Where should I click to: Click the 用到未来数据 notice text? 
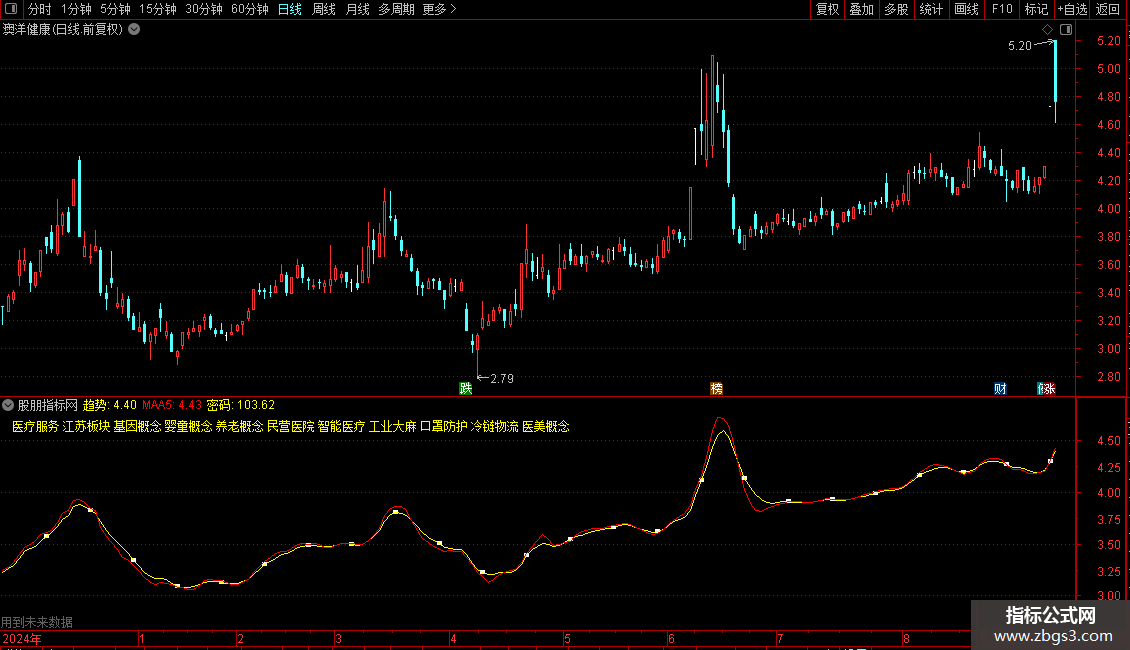coord(37,622)
